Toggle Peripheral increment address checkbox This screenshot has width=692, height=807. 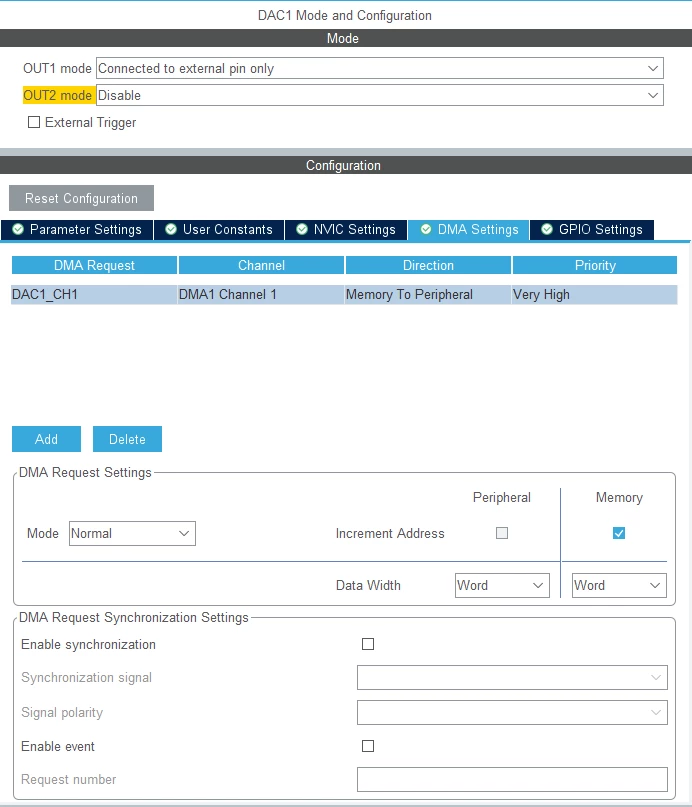point(502,533)
